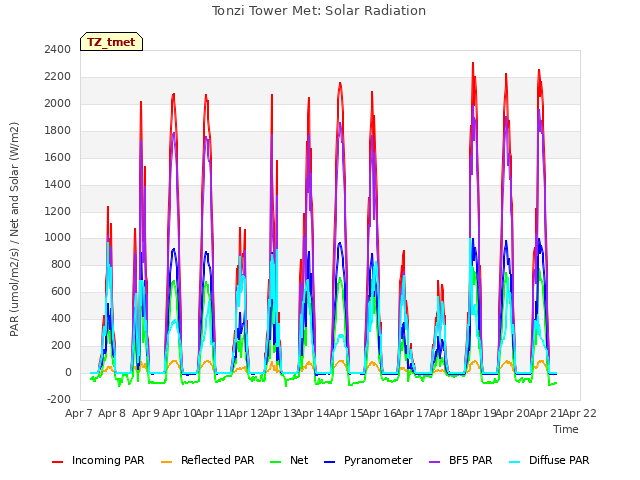The width and height of the screenshot is (640, 480).
Task: Click the green Net legend swatch
Action: click(x=276, y=462)
